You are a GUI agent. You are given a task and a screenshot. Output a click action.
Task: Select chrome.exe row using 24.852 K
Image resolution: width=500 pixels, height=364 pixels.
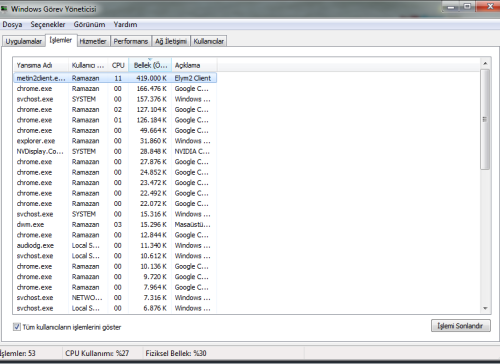pos(115,172)
